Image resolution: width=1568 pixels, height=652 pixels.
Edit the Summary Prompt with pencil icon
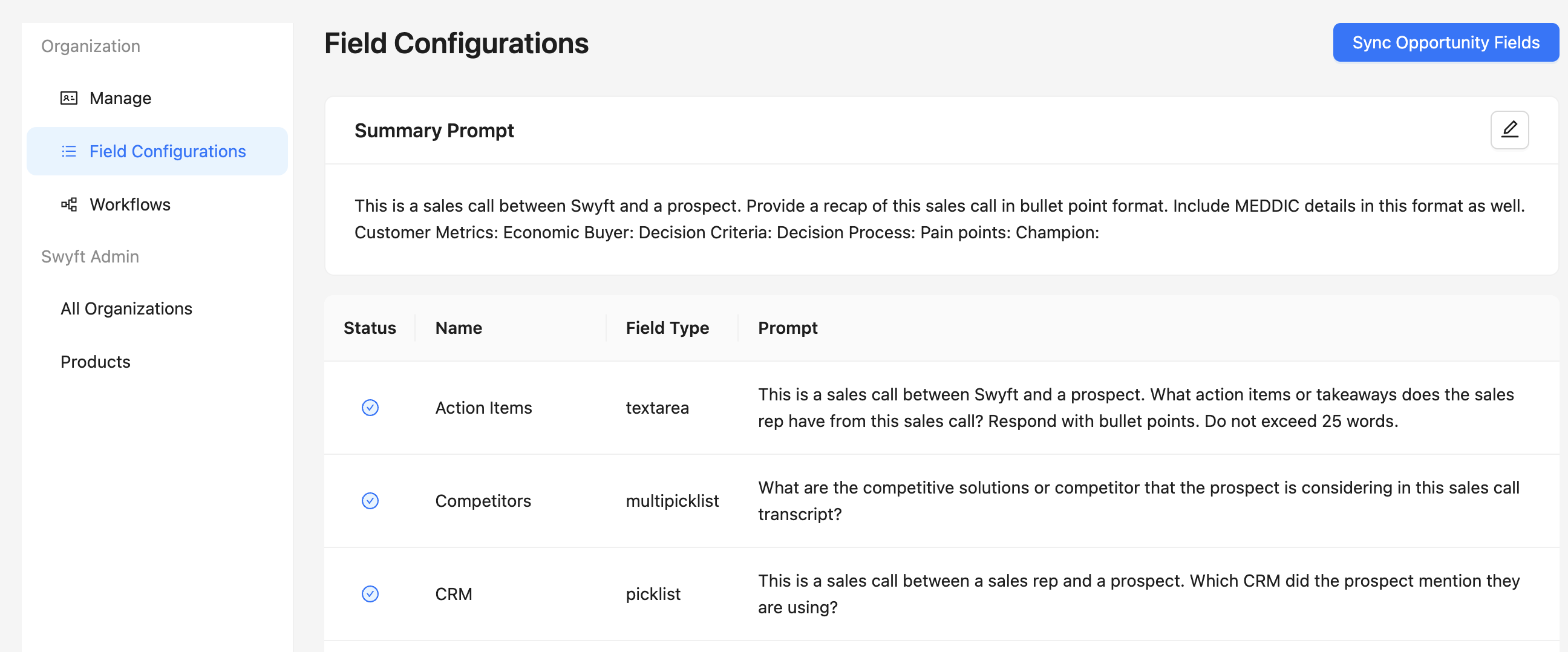1508,129
